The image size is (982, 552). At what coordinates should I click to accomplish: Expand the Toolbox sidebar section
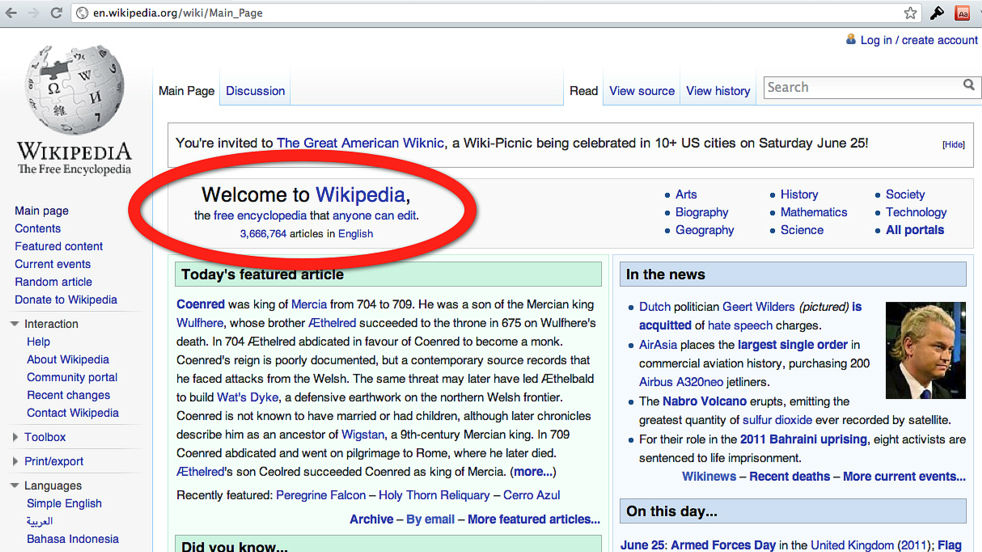coord(15,437)
